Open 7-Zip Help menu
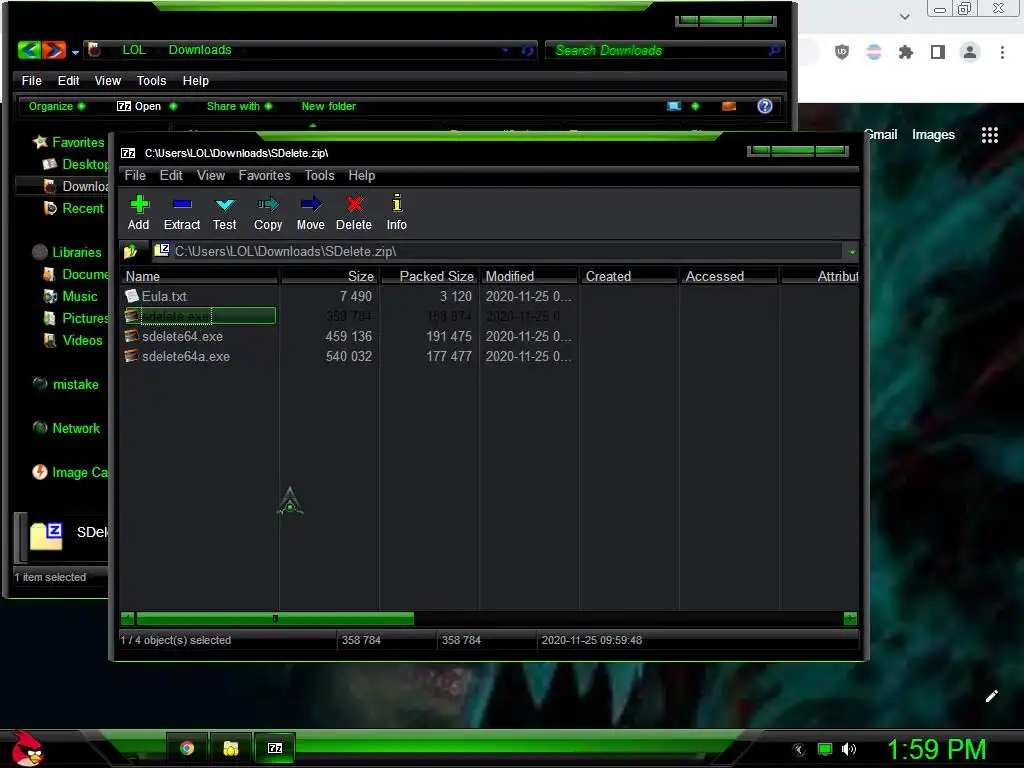The image size is (1024, 768). (362, 176)
